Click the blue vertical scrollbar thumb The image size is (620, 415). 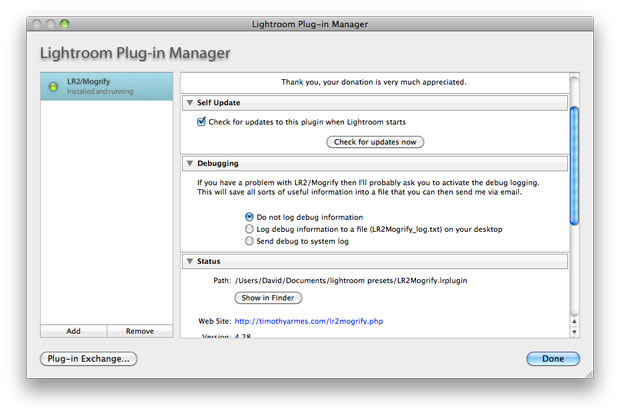click(x=575, y=166)
